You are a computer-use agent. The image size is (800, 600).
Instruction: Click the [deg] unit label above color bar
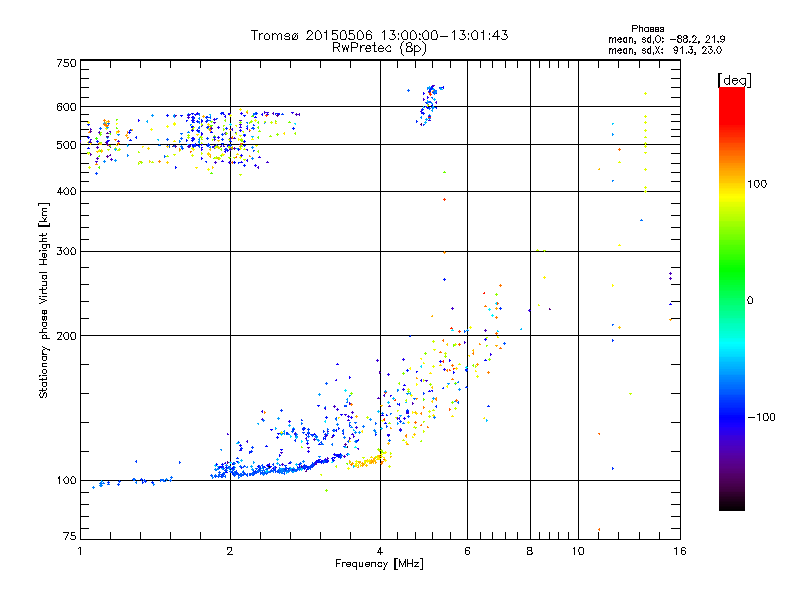click(734, 80)
